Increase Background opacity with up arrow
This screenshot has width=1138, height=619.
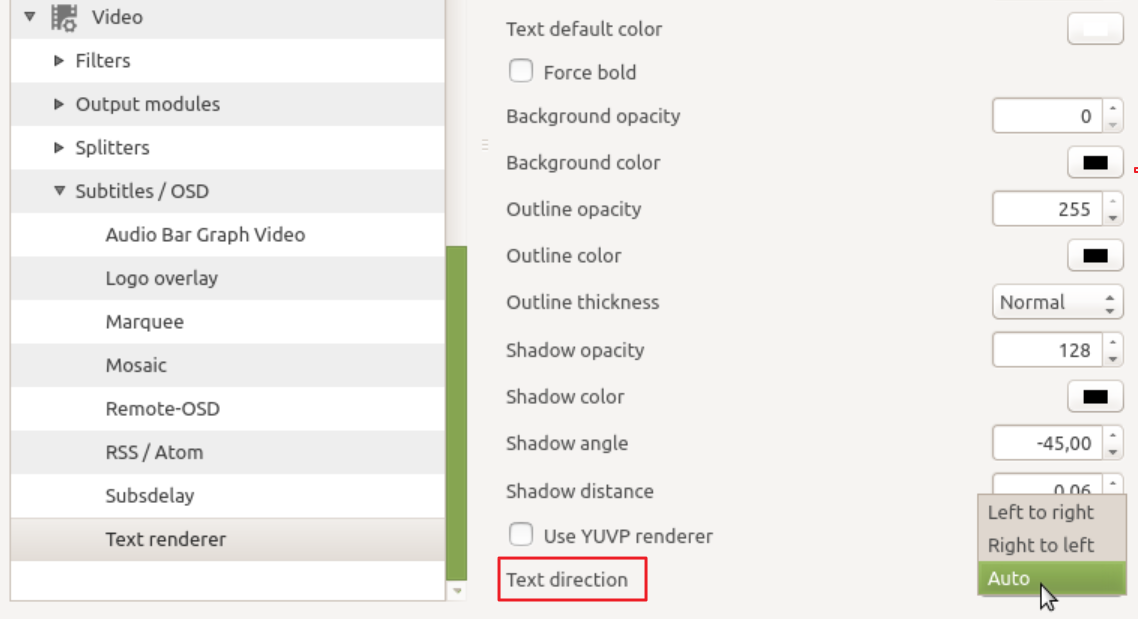coord(1113,108)
